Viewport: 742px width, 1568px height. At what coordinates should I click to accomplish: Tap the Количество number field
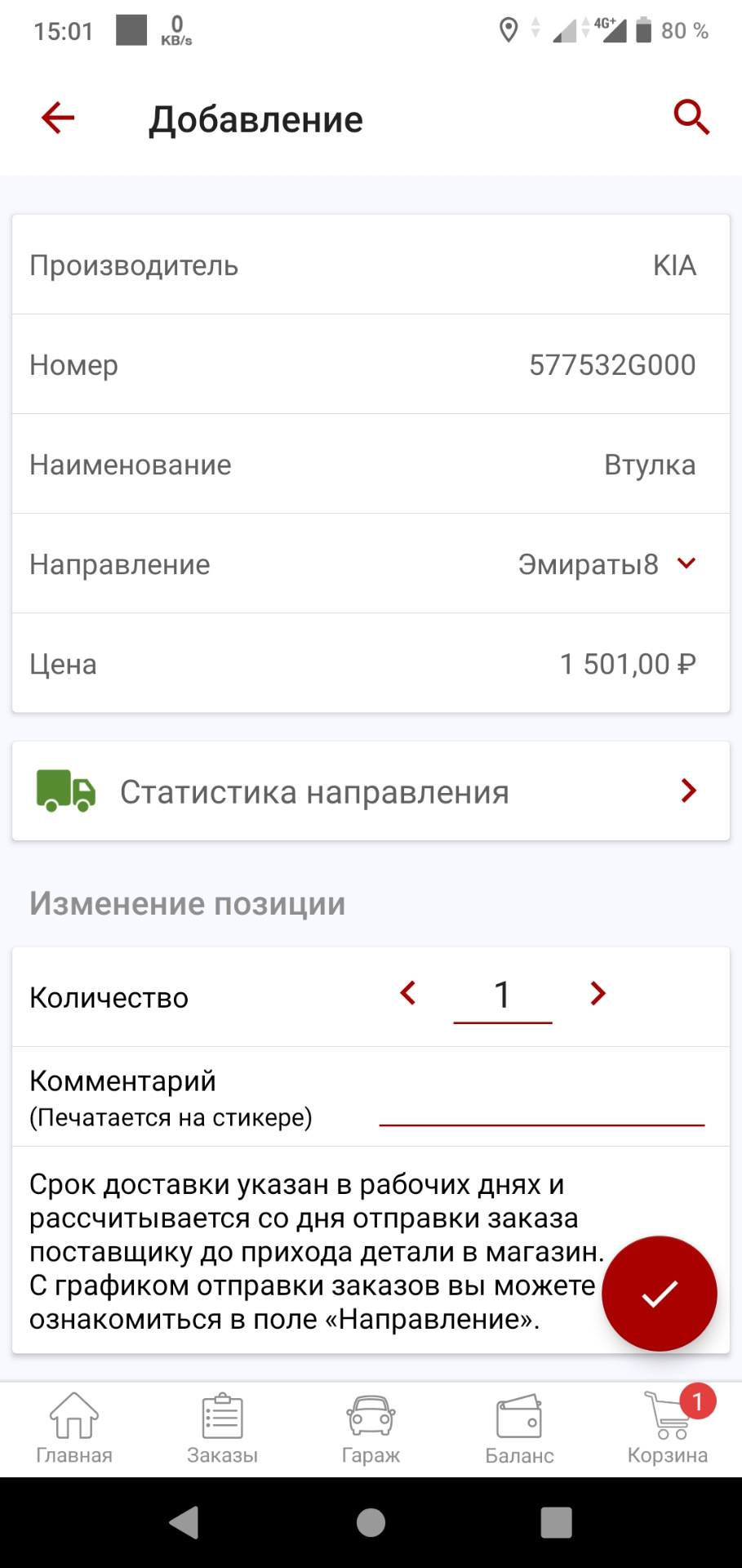(502, 996)
